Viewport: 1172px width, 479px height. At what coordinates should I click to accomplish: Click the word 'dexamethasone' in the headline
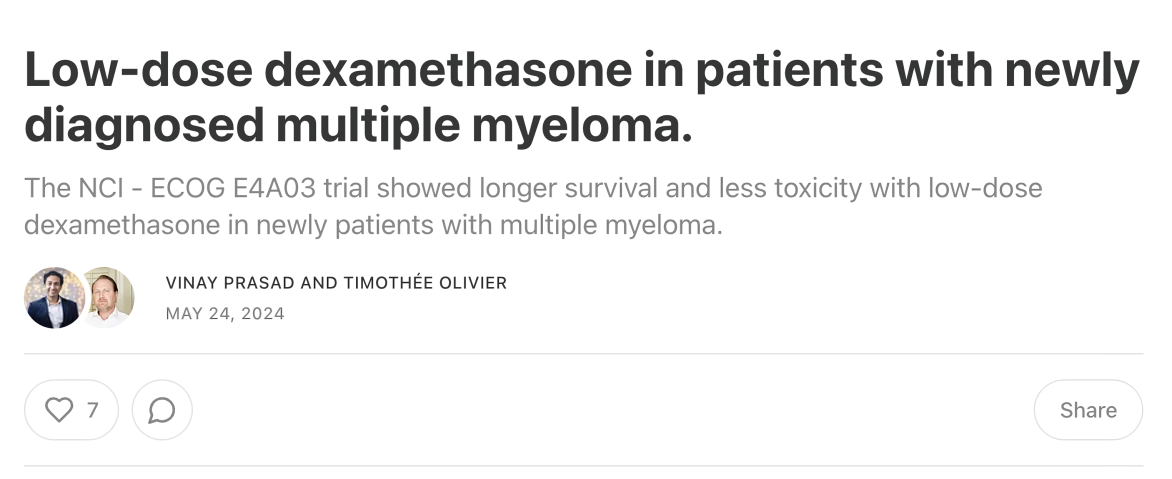coord(448,69)
